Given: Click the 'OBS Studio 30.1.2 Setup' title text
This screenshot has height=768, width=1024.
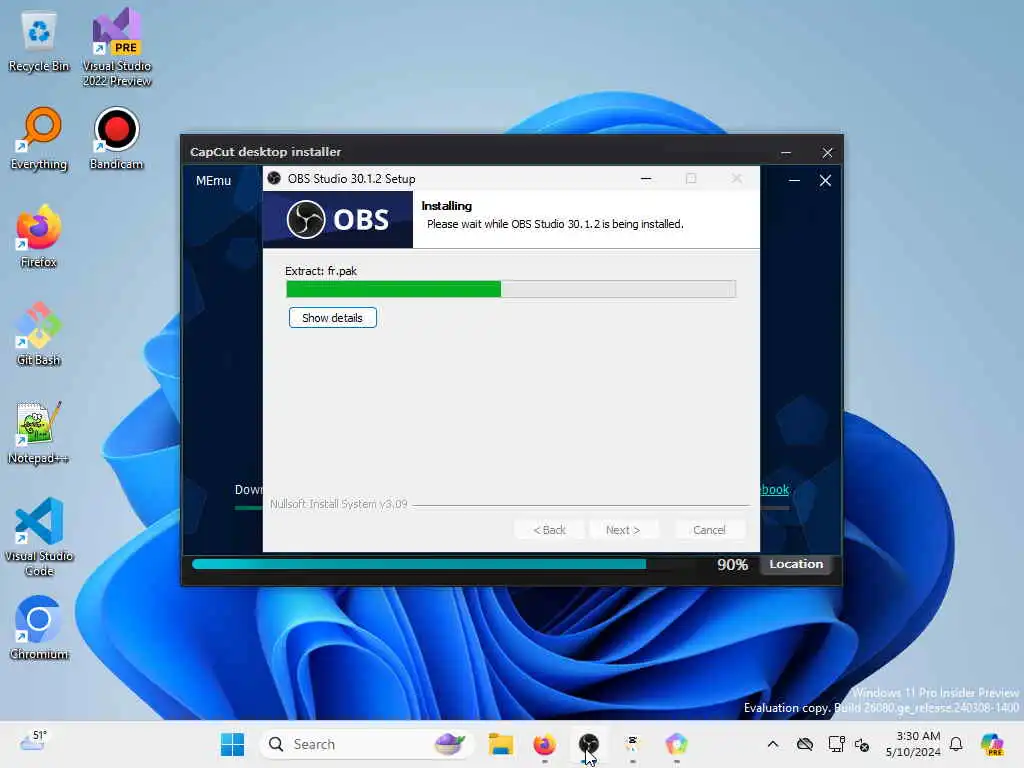Looking at the screenshot, I should pos(351,178).
